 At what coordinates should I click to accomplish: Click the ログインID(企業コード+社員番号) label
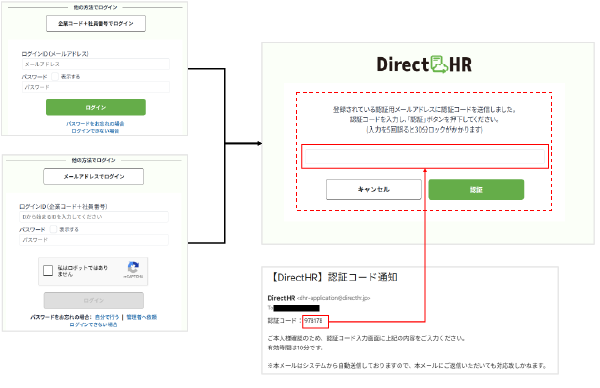click(63, 207)
